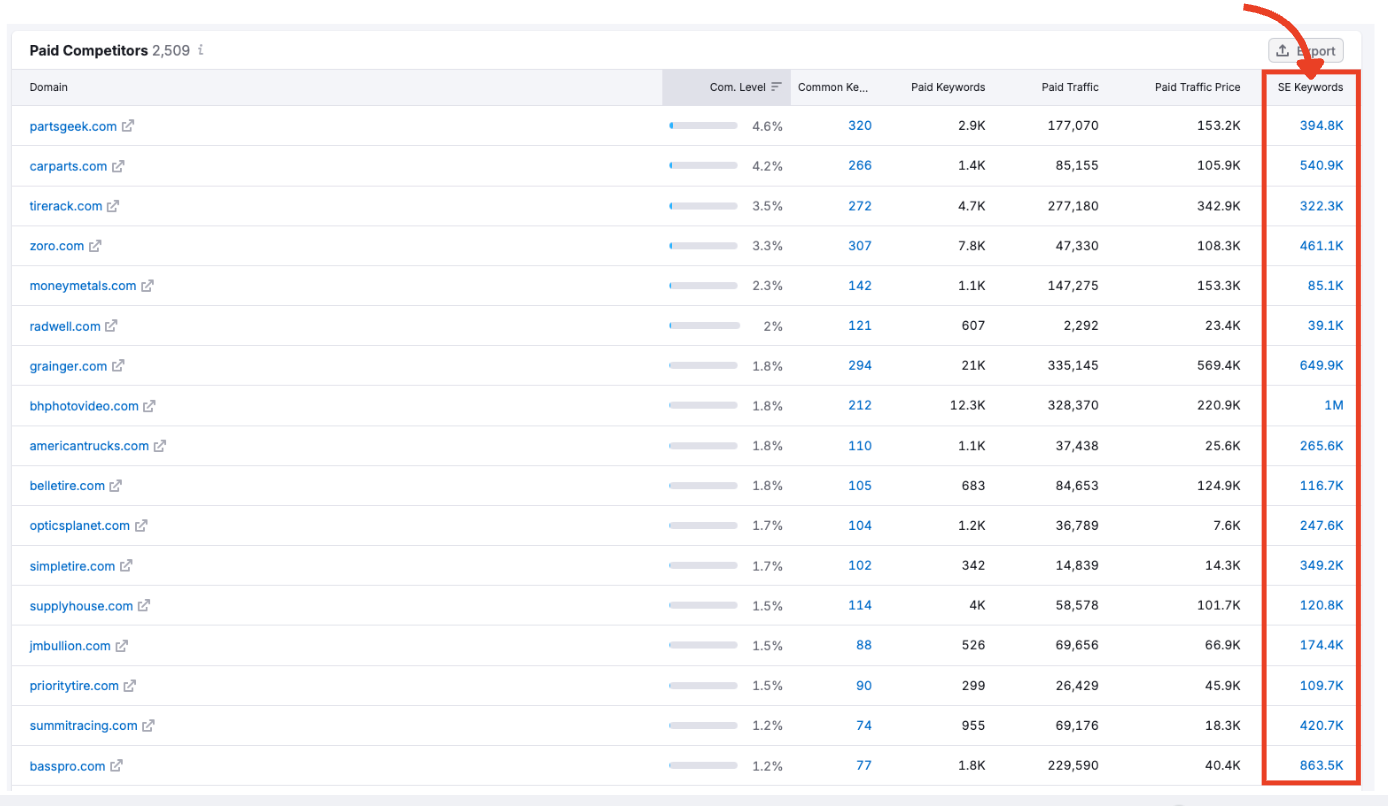Click the Export button

(x=1306, y=50)
